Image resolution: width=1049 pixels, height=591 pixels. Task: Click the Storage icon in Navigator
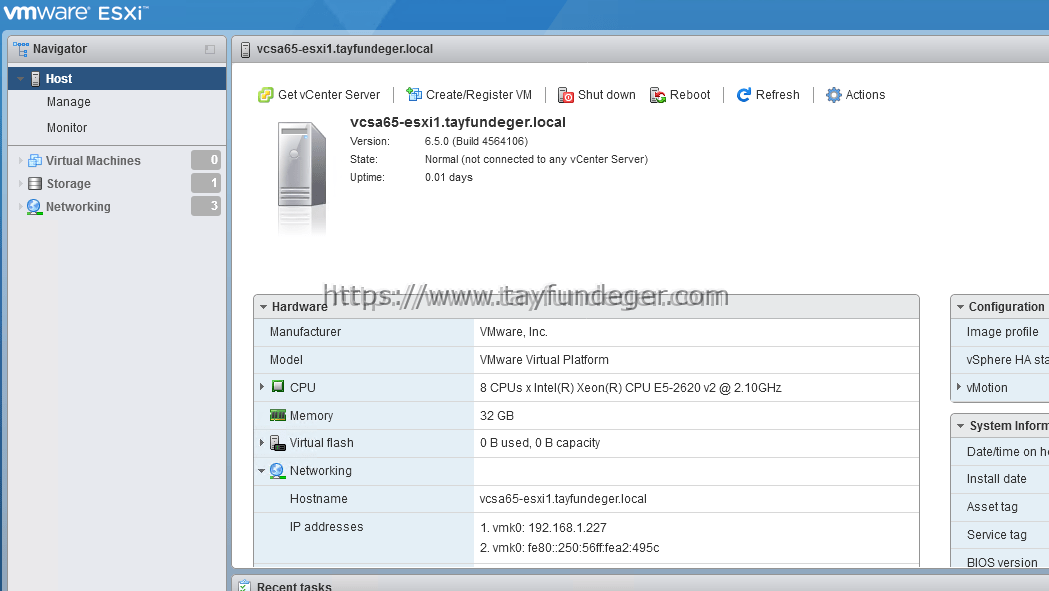pyautogui.click(x=35, y=183)
